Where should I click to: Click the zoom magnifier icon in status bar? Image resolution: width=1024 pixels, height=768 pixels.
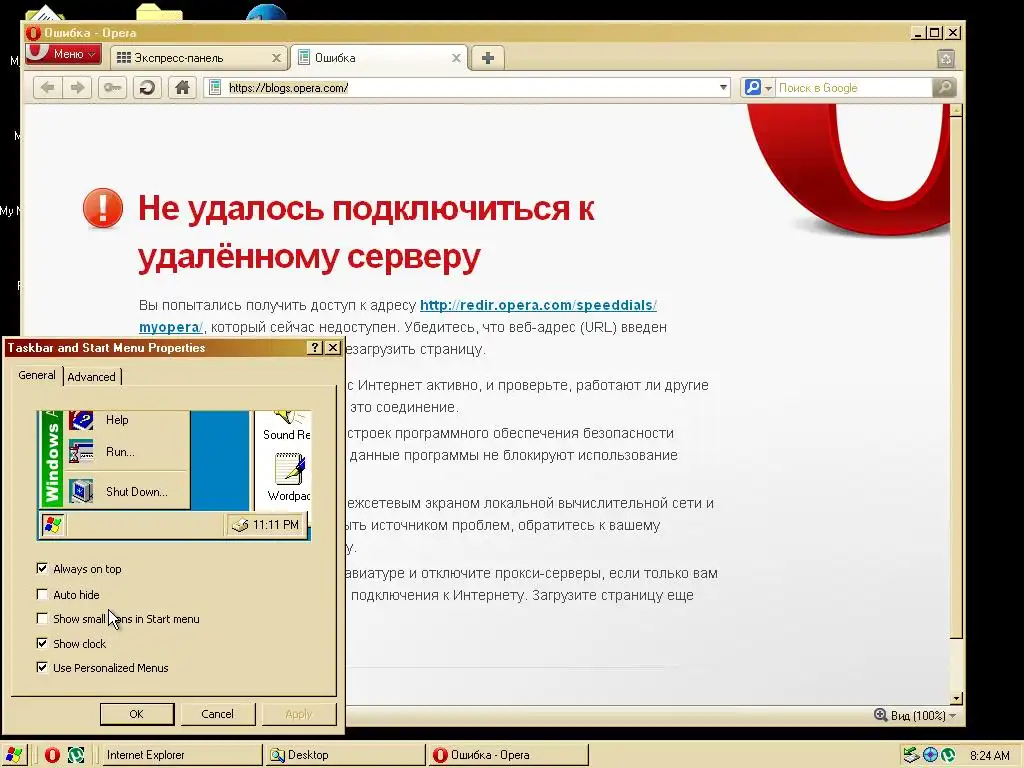tap(880, 715)
